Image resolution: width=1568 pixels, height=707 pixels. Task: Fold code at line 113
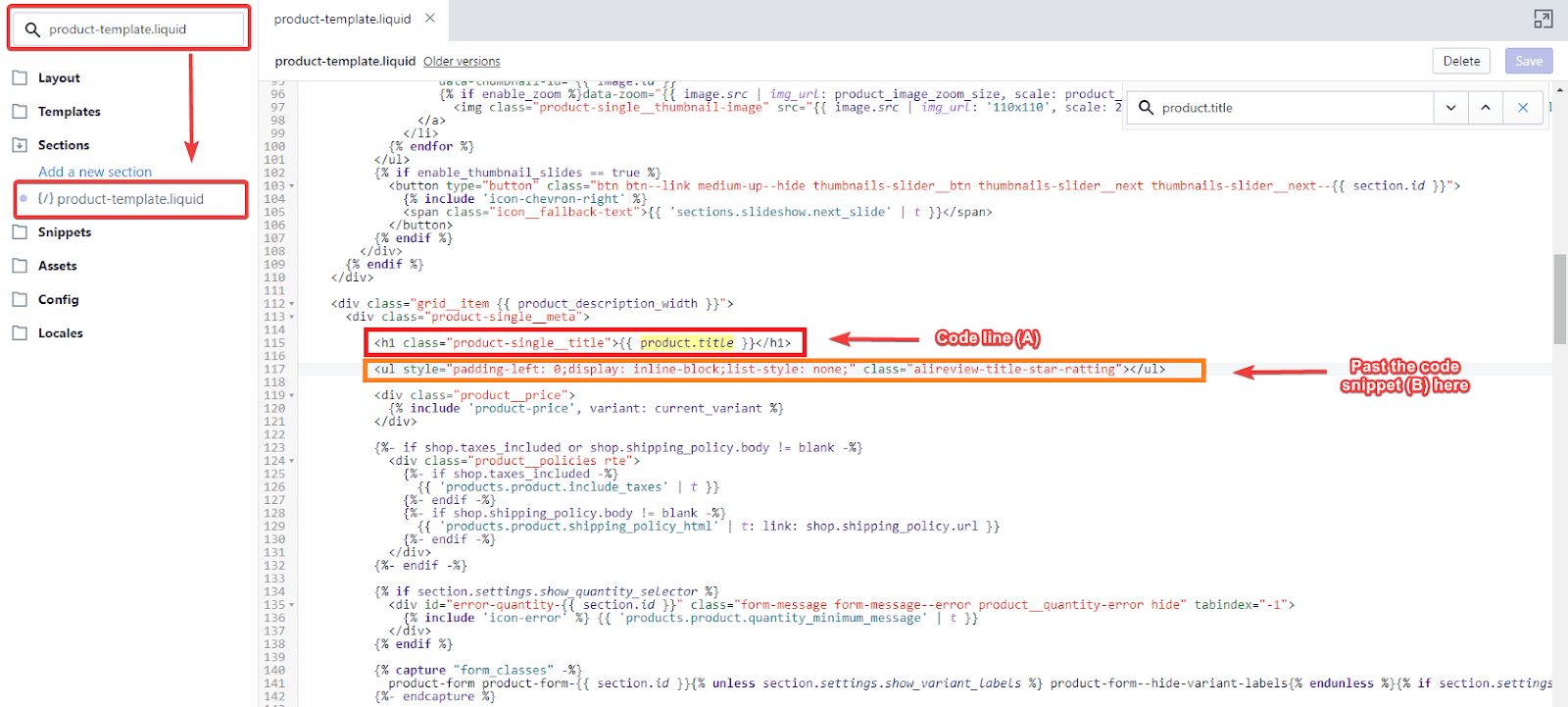[291, 318]
